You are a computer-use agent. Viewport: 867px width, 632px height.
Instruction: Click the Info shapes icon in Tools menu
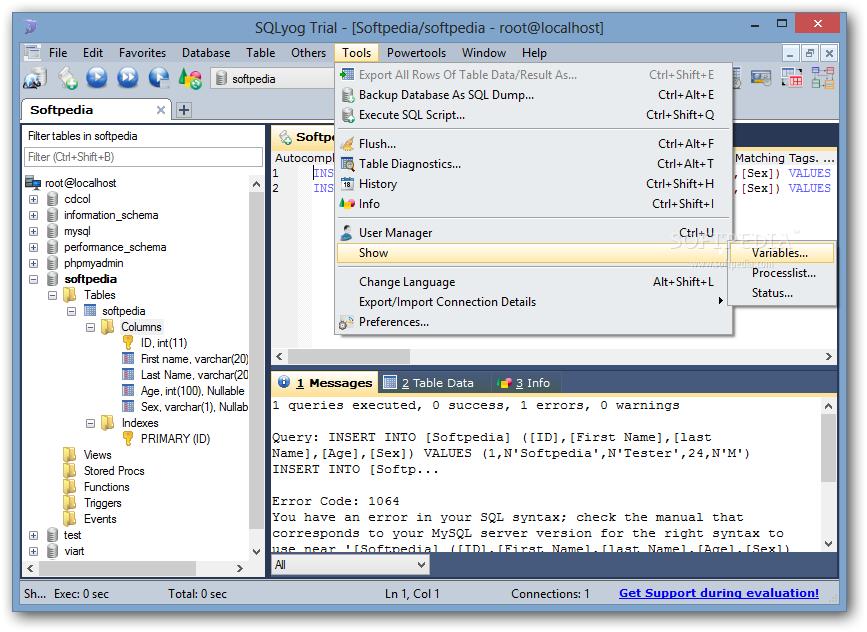tap(347, 203)
